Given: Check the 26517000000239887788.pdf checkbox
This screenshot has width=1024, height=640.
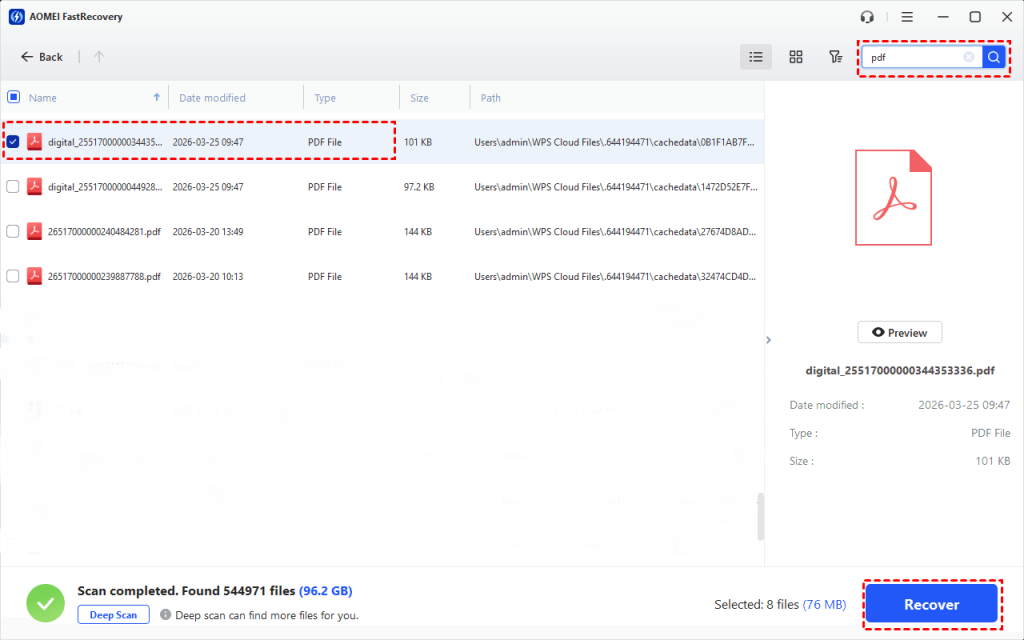Looking at the screenshot, I should 13,276.
